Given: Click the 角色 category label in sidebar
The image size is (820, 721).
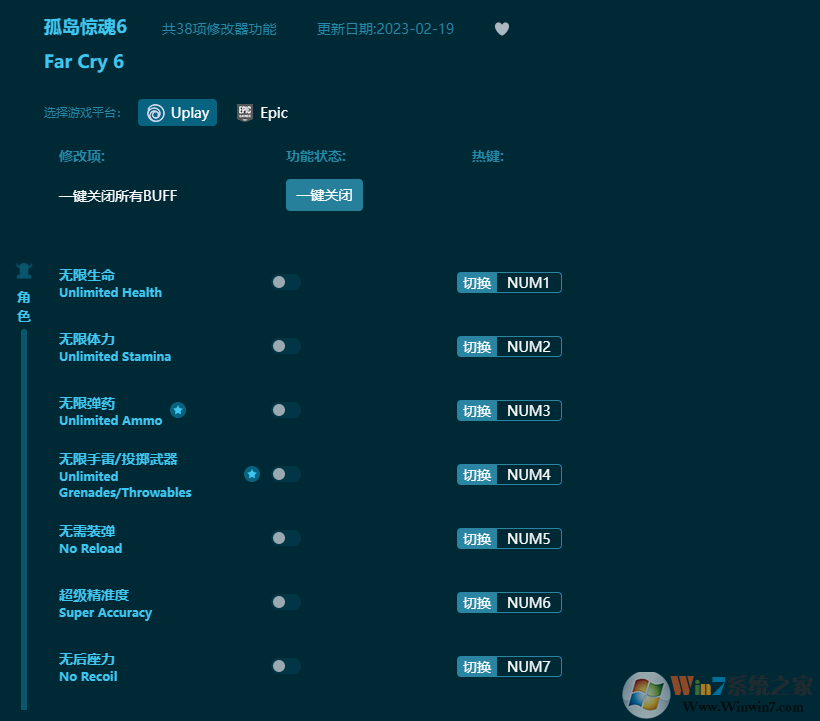Looking at the screenshot, I should pos(24,306).
